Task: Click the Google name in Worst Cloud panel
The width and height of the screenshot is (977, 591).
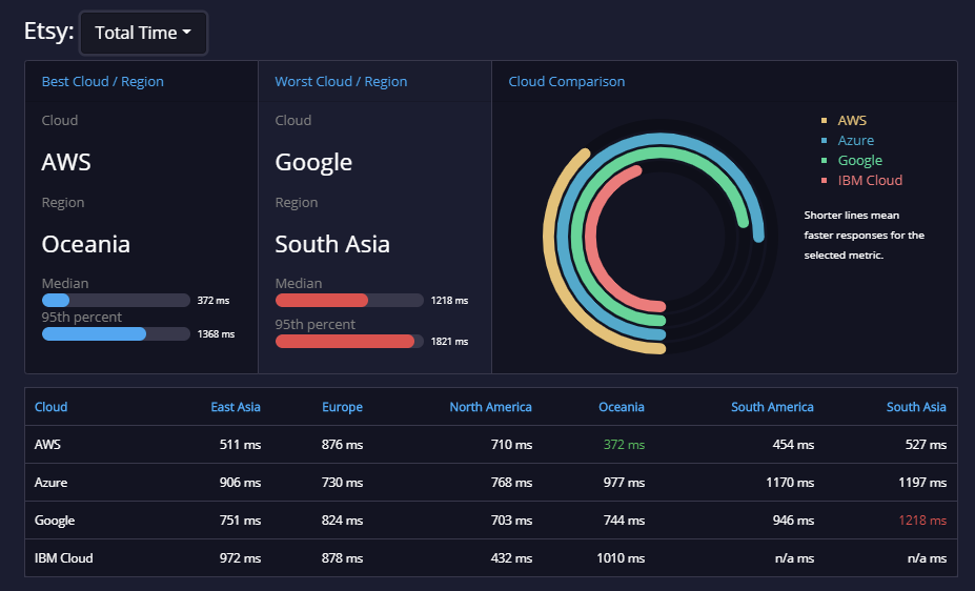Action: click(313, 163)
